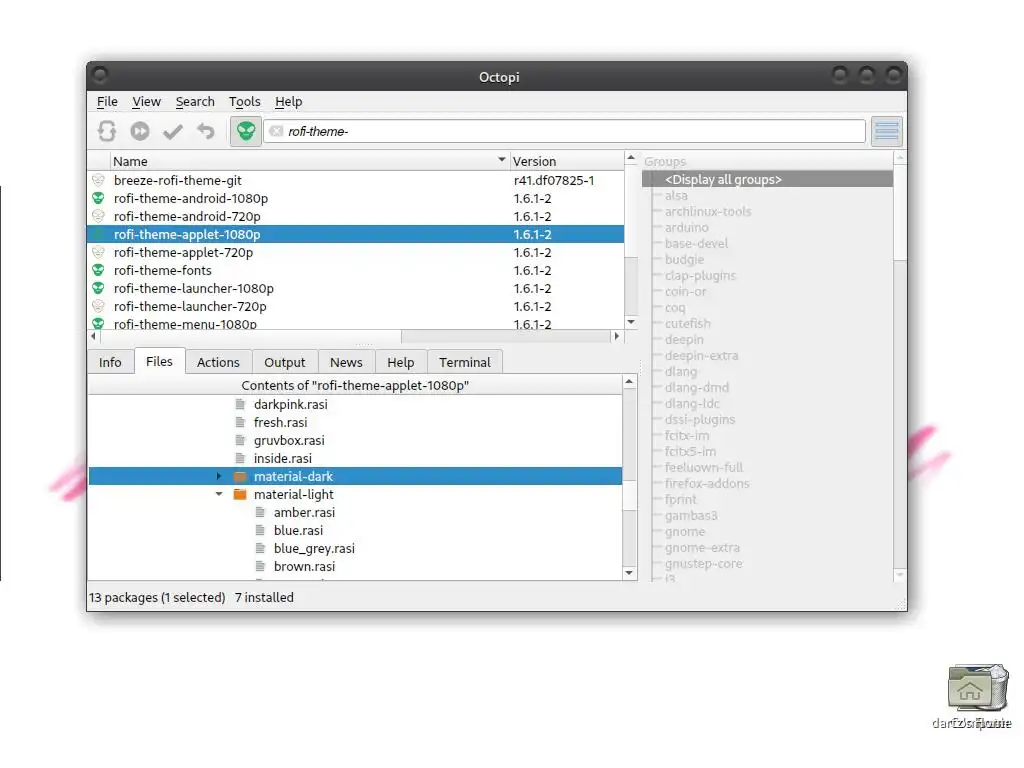
Task: Click package list horizontal scroll right arrow
Action: pos(616,336)
